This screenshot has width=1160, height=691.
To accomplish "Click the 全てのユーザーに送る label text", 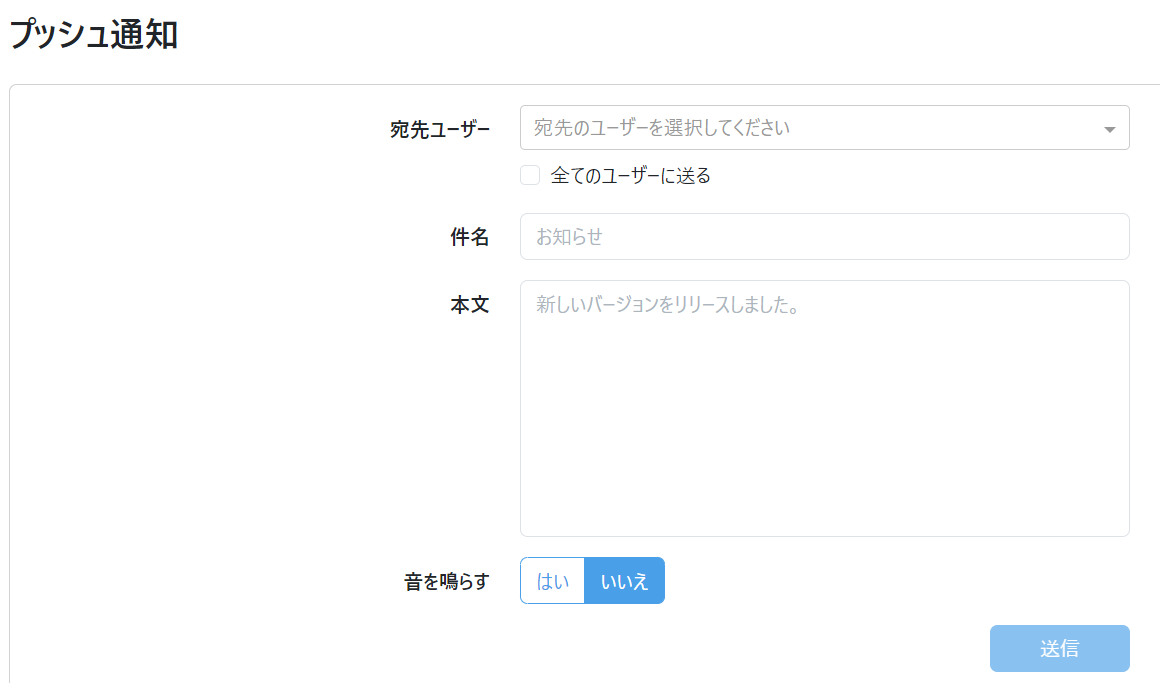I will [x=630, y=176].
